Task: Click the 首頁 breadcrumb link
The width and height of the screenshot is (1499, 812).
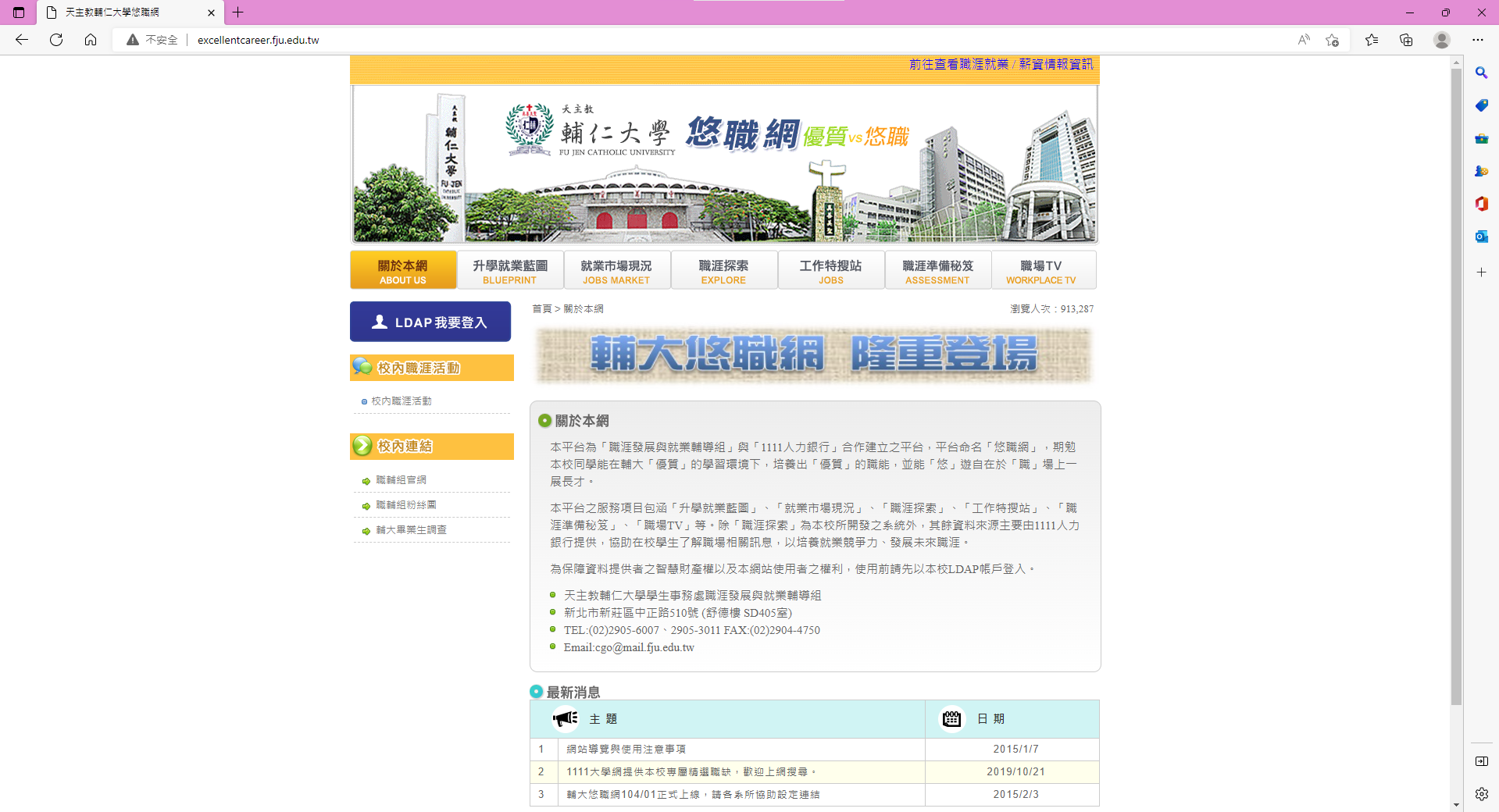Action: pyautogui.click(x=542, y=309)
